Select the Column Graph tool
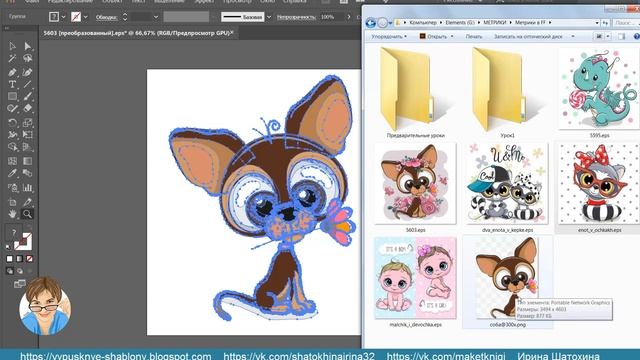The image size is (640, 360). tap(27, 188)
